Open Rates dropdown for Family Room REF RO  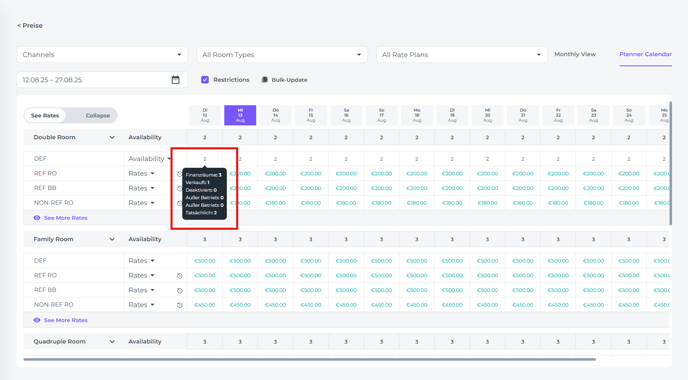[141, 275]
